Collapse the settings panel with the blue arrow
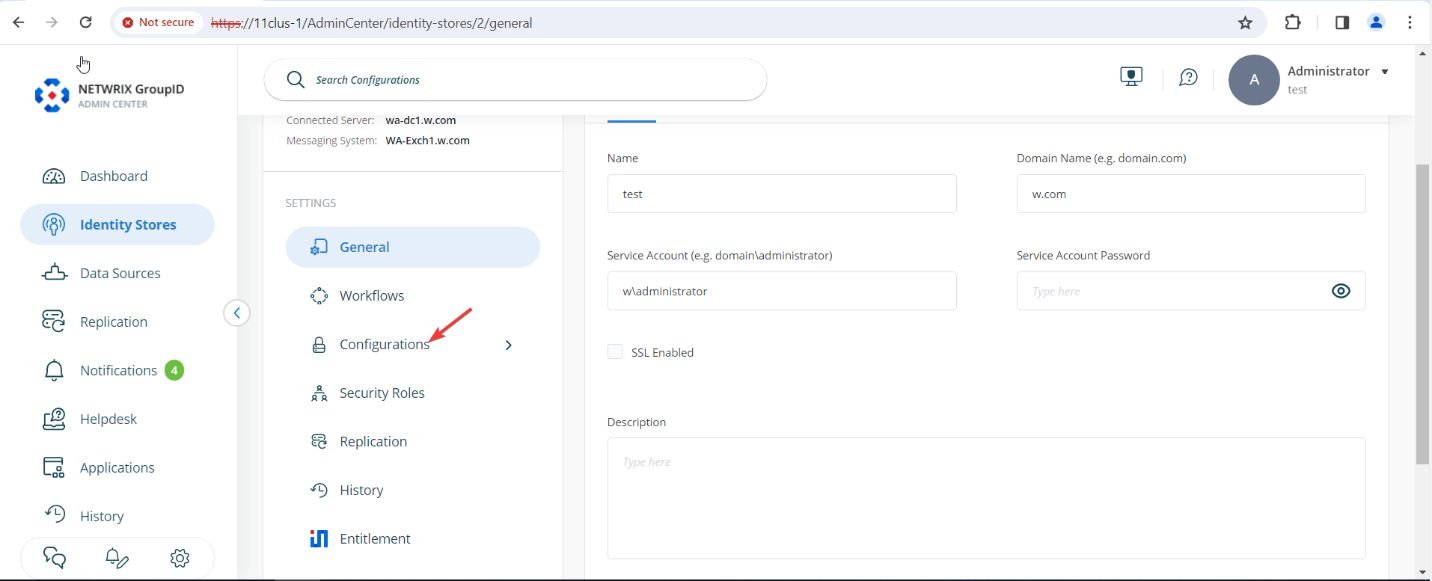1432x581 pixels. pyautogui.click(x=236, y=312)
